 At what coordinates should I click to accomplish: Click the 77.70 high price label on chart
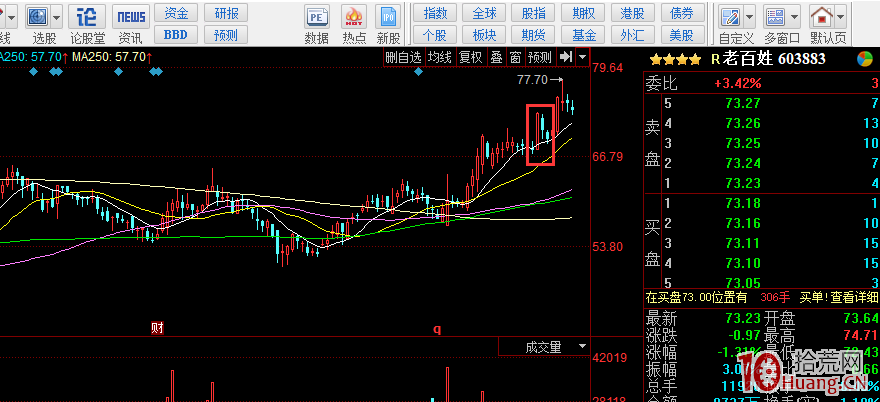click(x=532, y=80)
